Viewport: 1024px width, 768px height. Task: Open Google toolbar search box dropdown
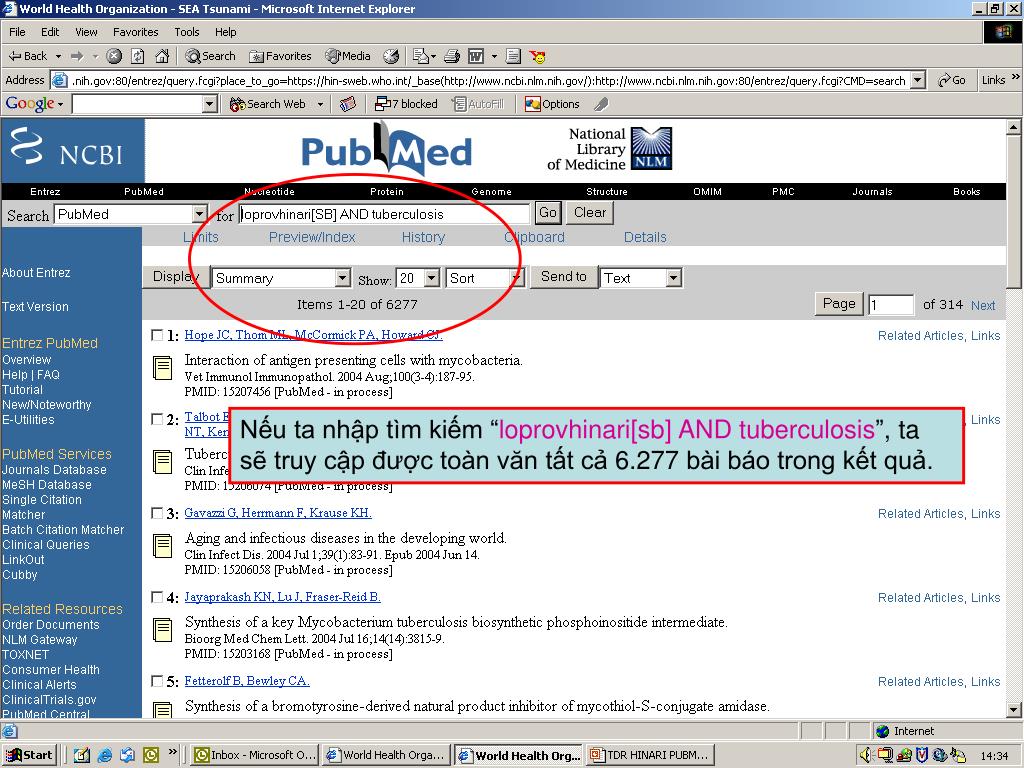click(210, 104)
